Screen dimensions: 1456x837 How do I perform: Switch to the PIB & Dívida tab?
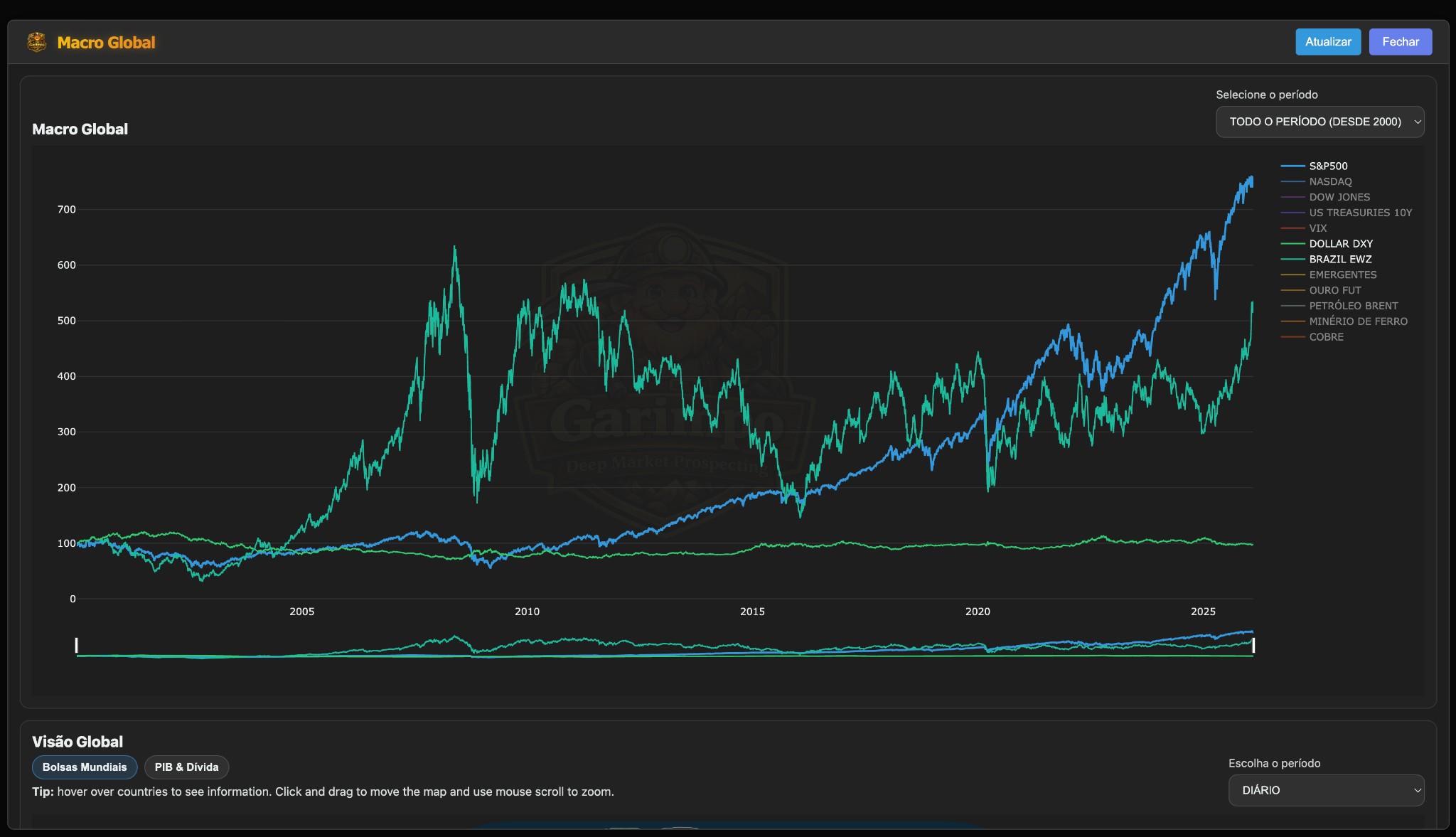point(187,767)
